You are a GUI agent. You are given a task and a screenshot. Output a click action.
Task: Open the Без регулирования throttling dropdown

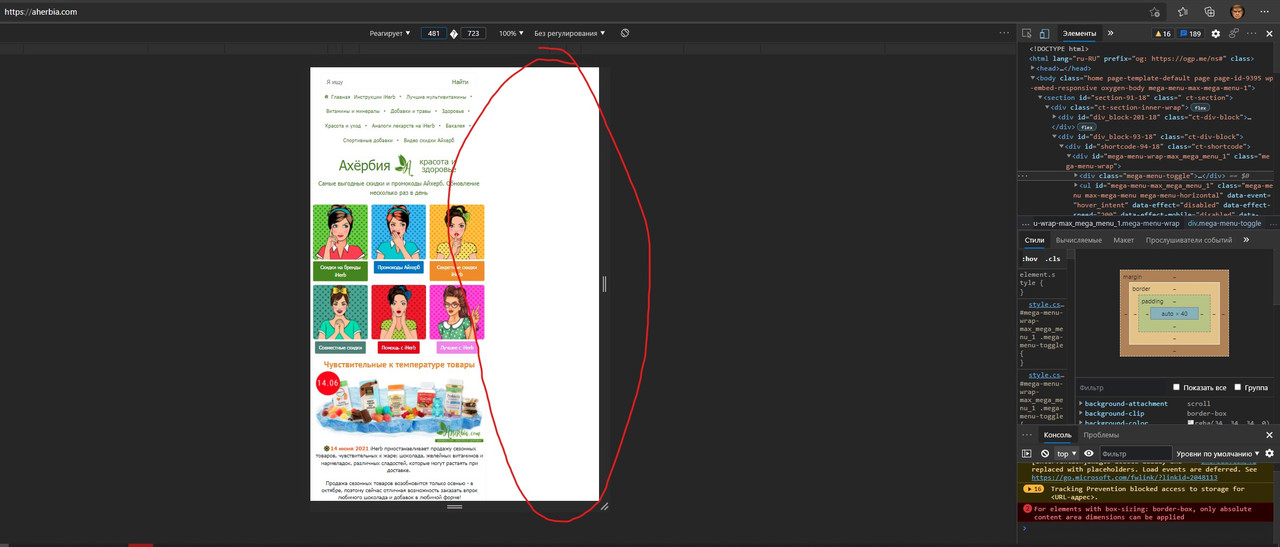(569, 33)
